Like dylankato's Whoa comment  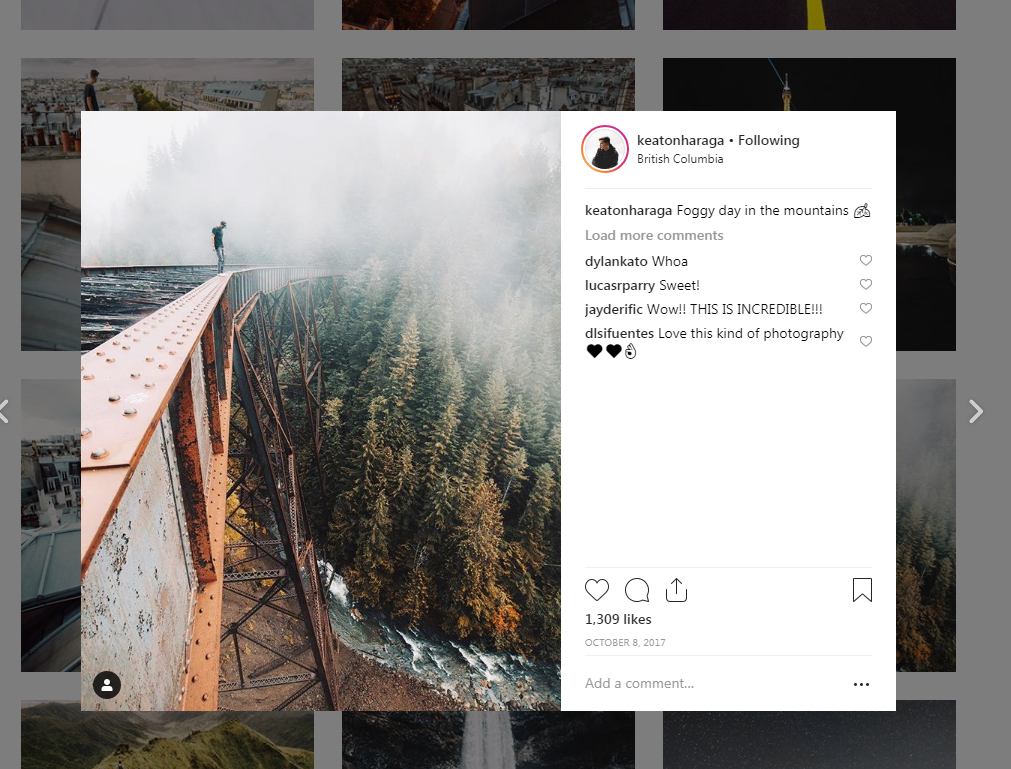tap(866, 260)
